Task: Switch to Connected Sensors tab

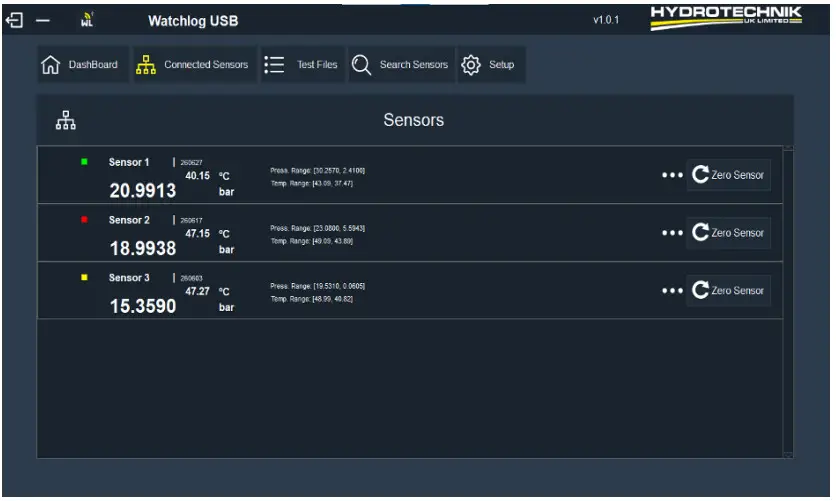Action: tap(195, 64)
